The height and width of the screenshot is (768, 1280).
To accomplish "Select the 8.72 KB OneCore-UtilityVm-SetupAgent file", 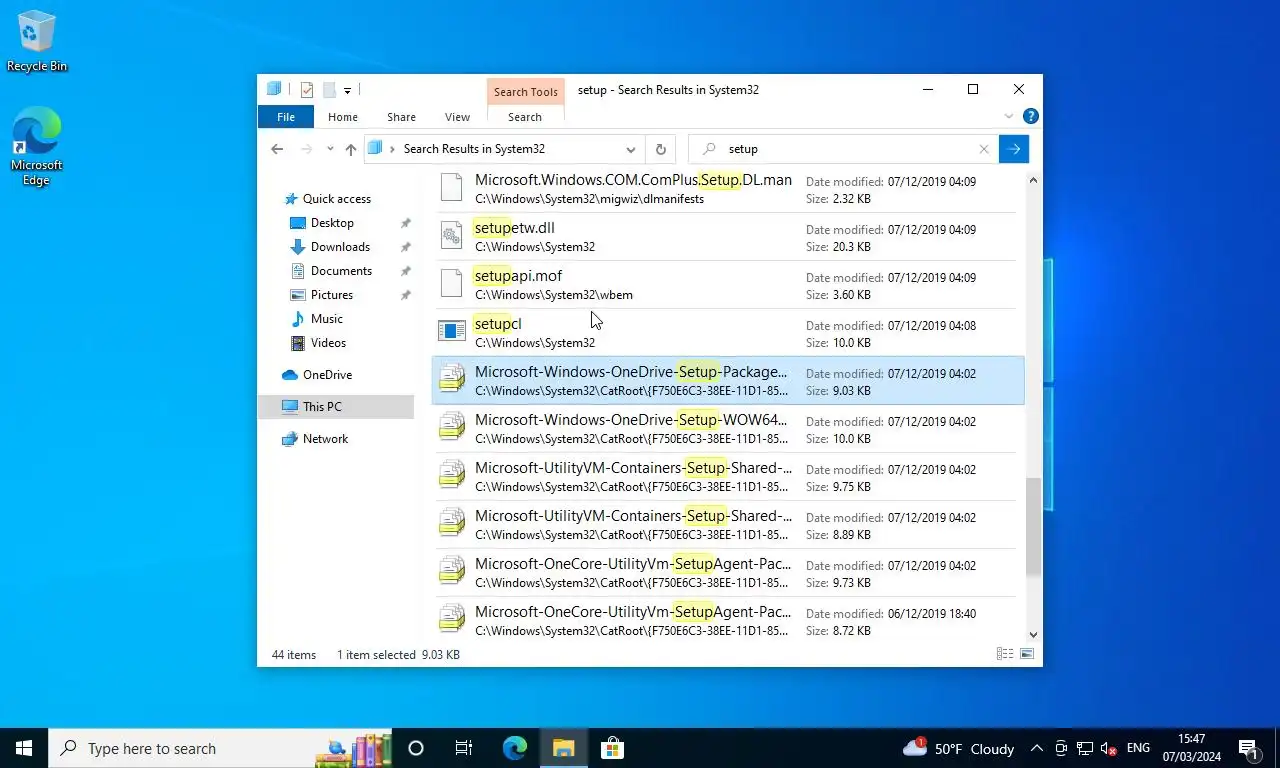I will point(728,620).
